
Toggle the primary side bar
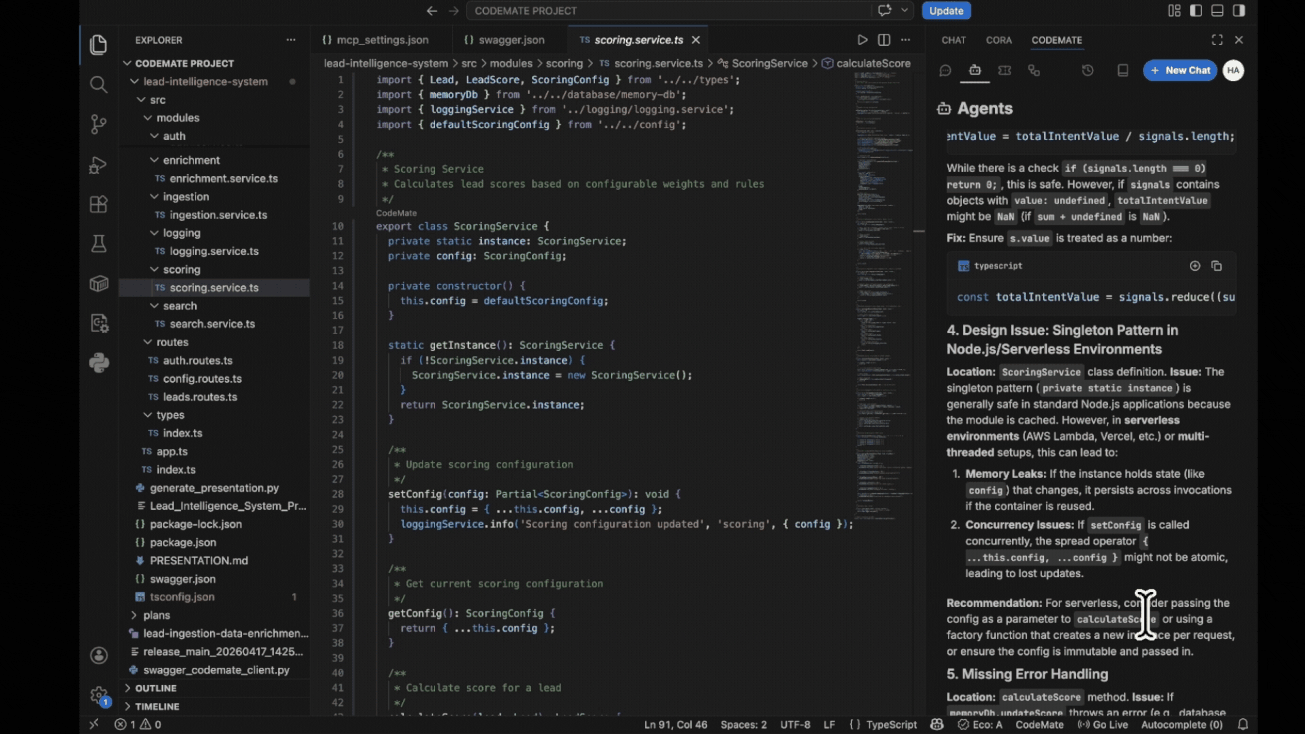[1196, 11]
